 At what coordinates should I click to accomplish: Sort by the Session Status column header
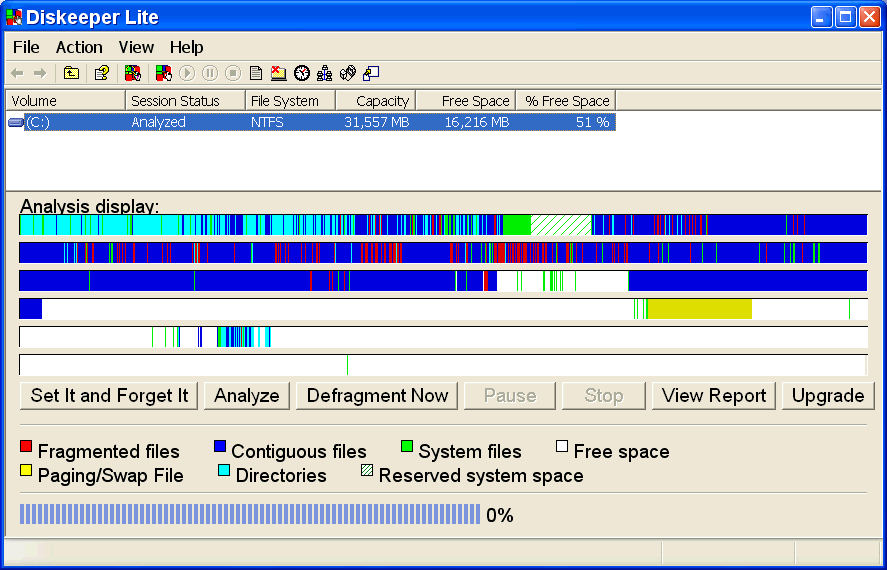tap(186, 101)
